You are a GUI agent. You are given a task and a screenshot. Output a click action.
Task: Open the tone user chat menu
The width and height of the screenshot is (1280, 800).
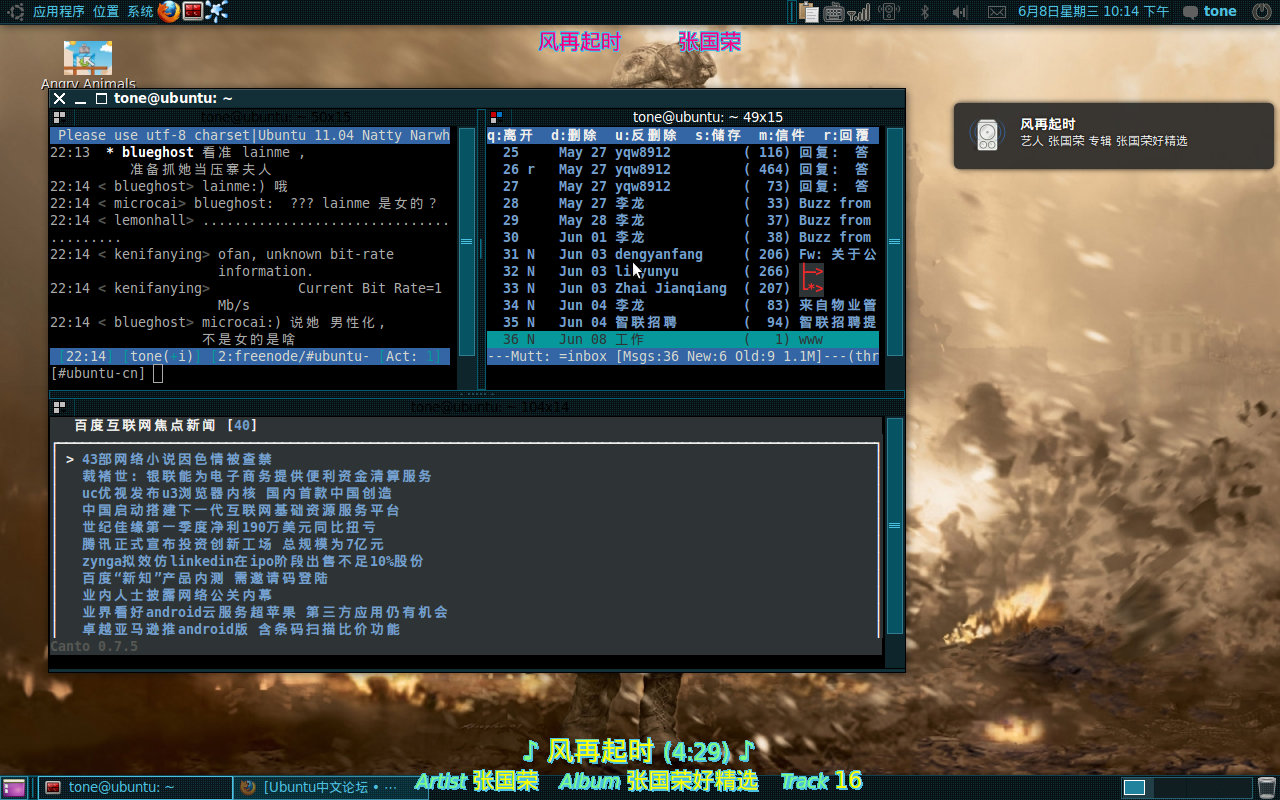click(1210, 12)
